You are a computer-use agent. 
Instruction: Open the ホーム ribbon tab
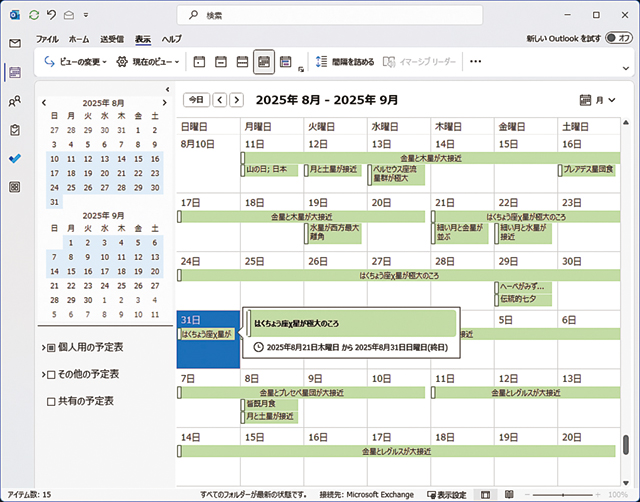coord(79,38)
